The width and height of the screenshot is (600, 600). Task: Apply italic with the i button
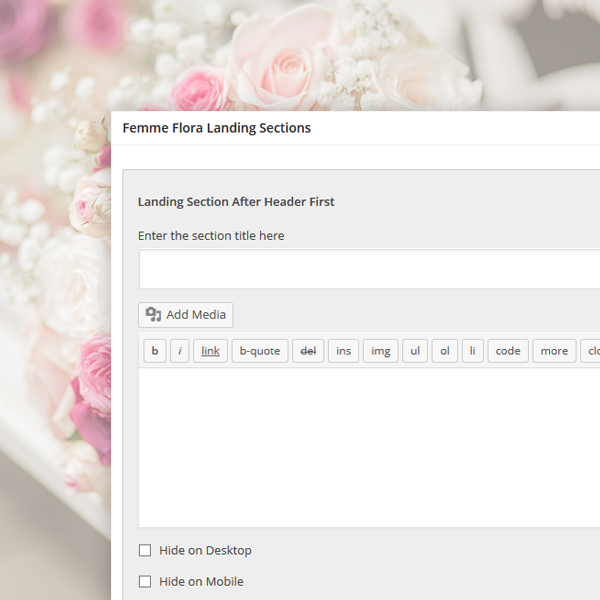[x=179, y=351]
